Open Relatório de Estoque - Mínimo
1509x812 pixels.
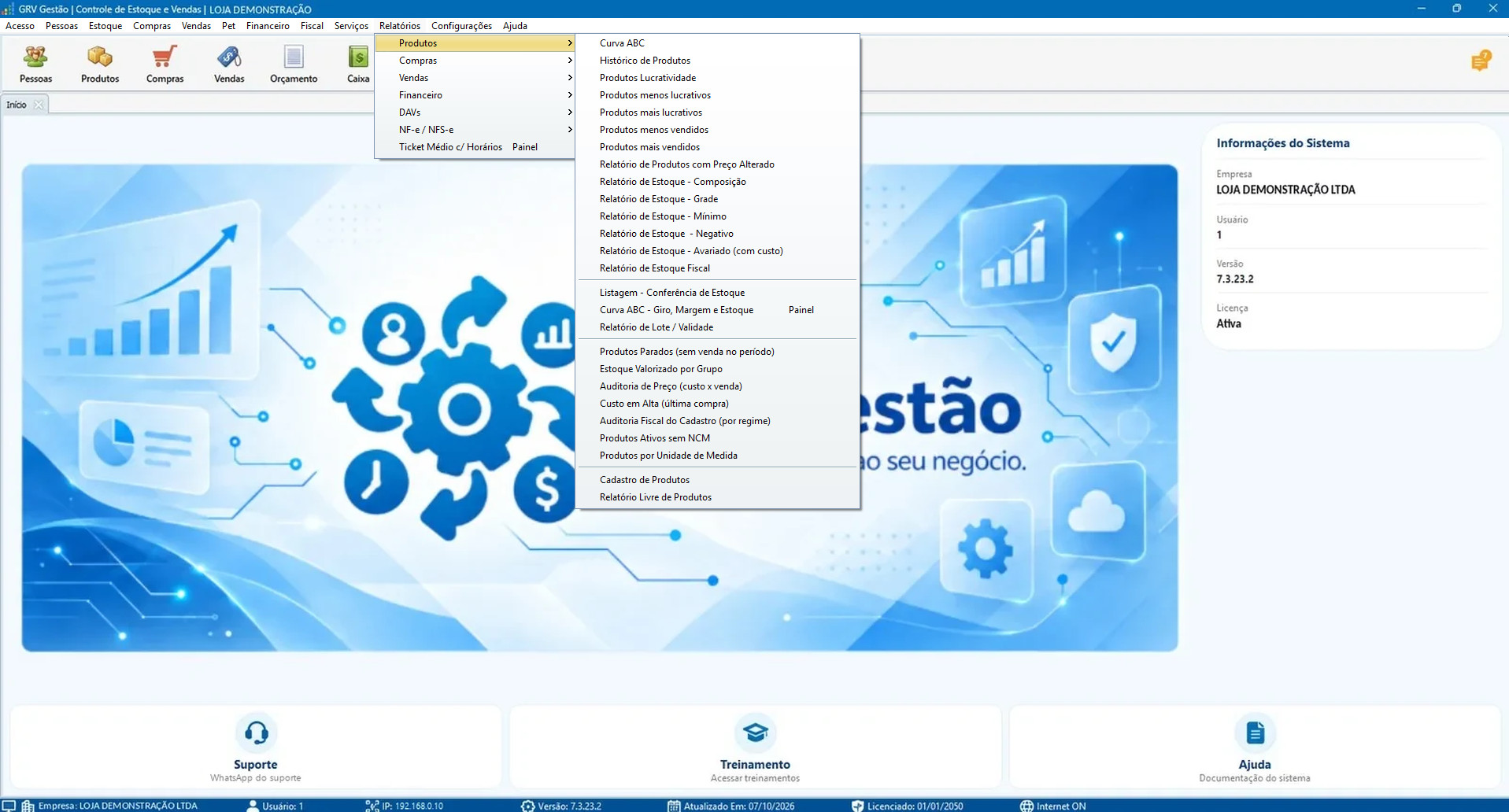[x=717, y=216]
